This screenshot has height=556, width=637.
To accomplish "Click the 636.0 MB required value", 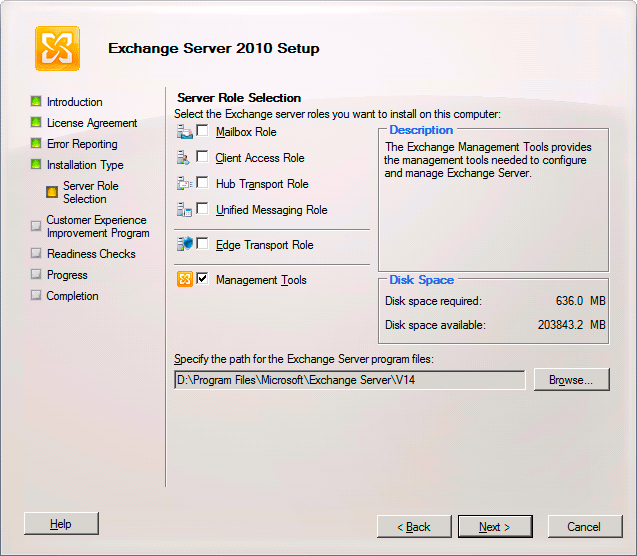I will click(581, 301).
